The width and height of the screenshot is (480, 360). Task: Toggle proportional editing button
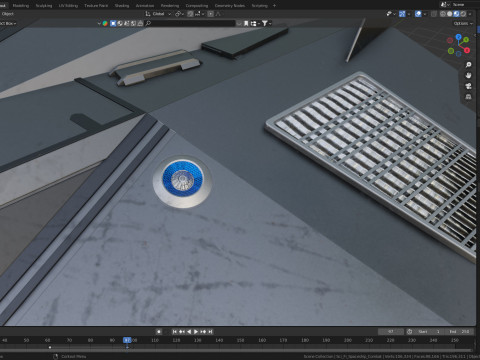211,14
